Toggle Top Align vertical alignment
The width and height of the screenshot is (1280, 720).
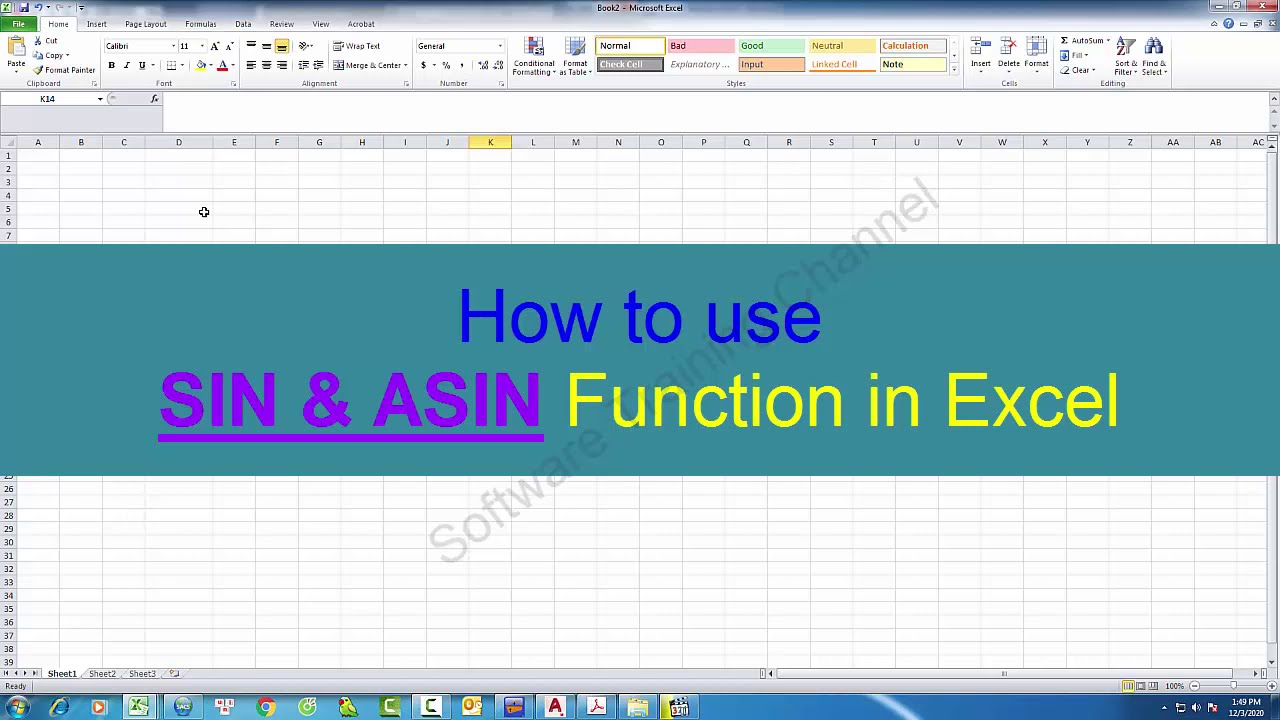pyautogui.click(x=251, y=46)
